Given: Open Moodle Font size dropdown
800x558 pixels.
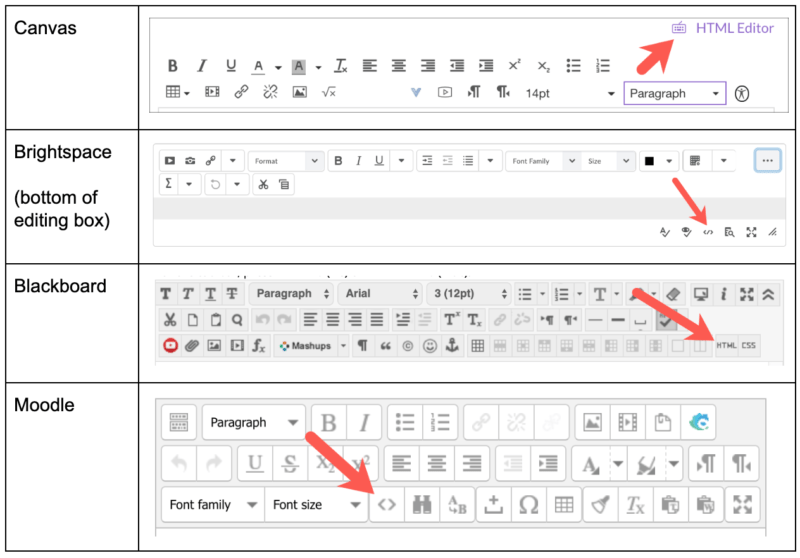Looking at the screenshot, I should [316, 505].
